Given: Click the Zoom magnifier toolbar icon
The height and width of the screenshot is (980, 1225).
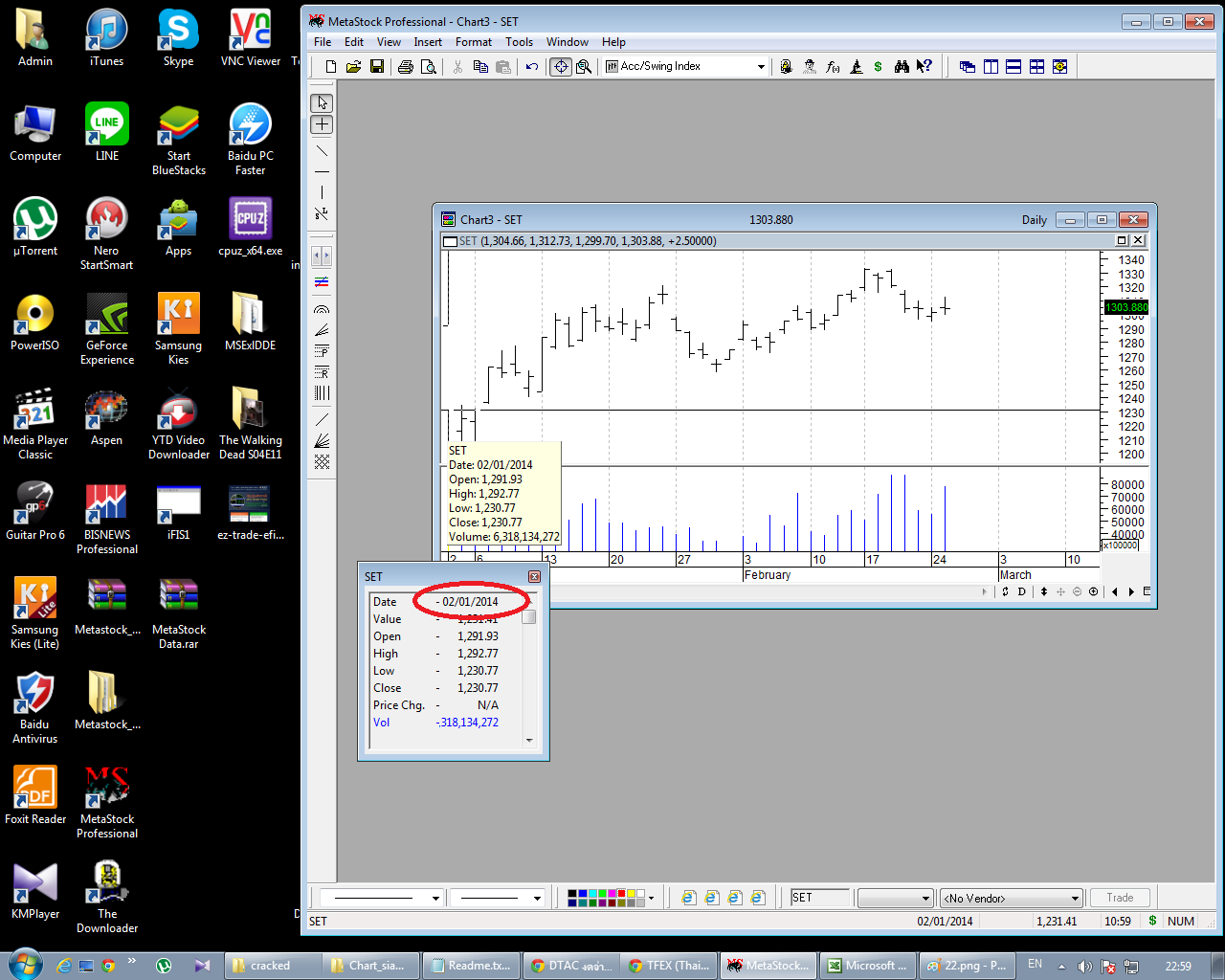Looking at the screenshot, I should [584, 67].
